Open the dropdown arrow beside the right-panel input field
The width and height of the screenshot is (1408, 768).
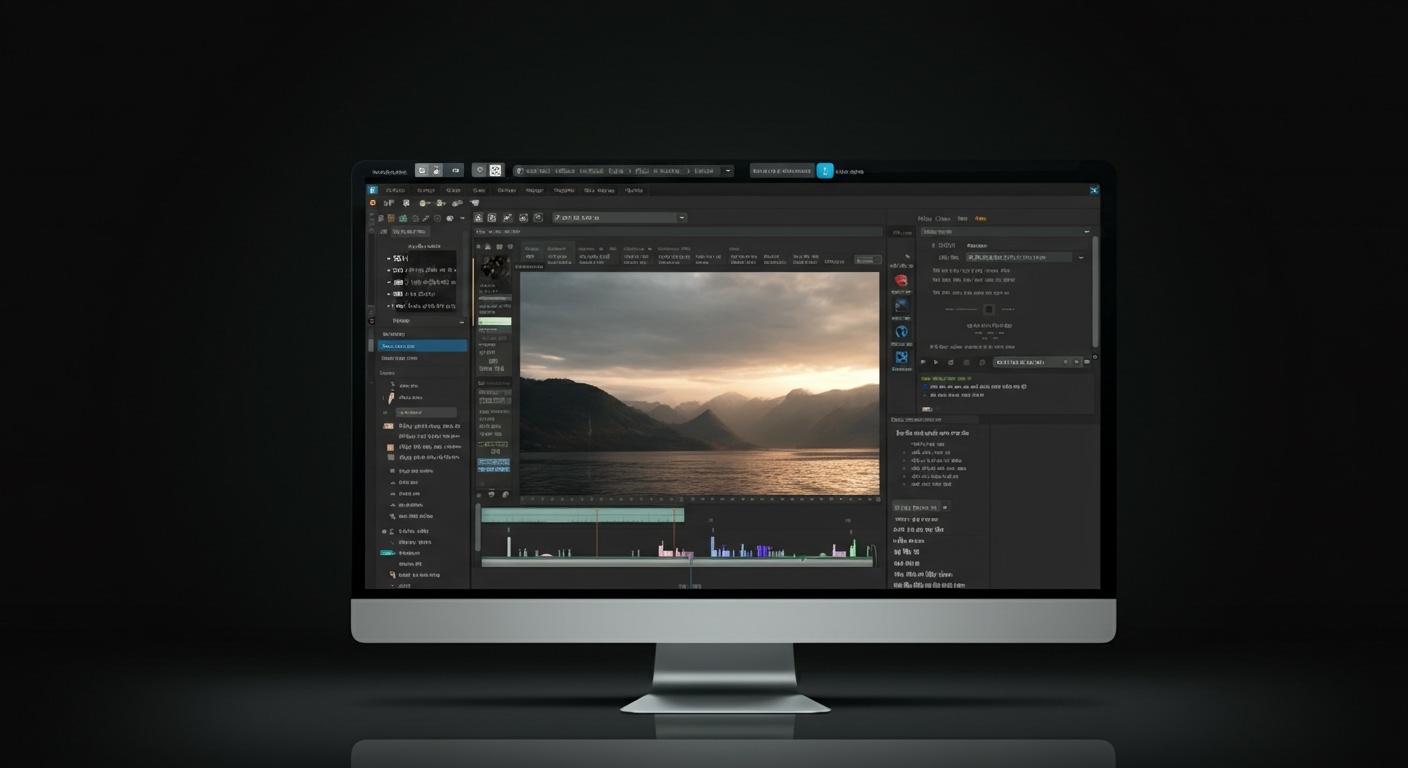1081,257
